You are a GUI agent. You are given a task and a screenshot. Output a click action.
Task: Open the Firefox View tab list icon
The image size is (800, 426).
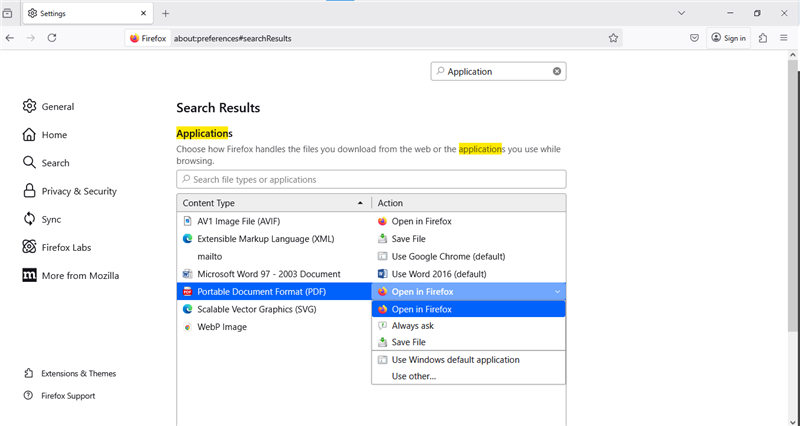point(7,13)
